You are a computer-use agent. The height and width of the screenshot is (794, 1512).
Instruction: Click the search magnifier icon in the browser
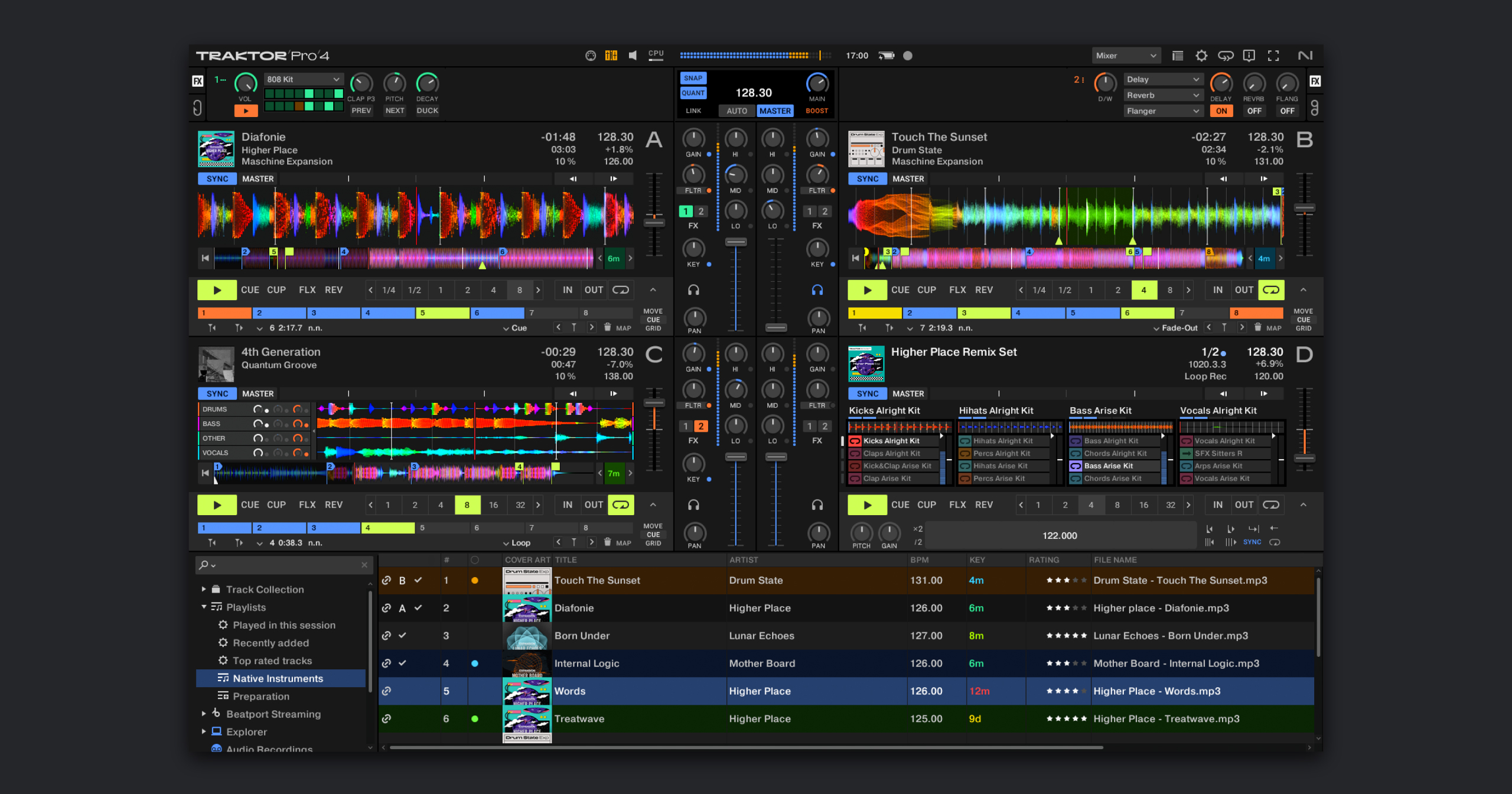(x=204, y=565)
